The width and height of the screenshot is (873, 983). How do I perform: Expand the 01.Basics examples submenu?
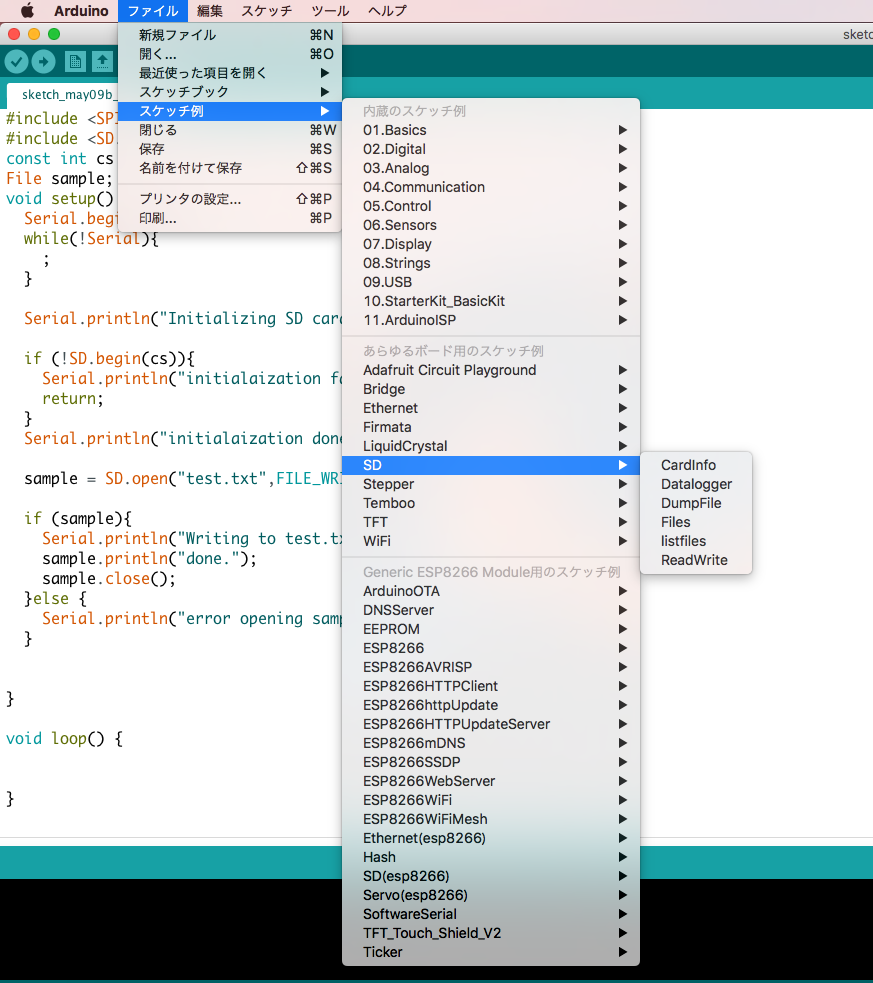491,130
